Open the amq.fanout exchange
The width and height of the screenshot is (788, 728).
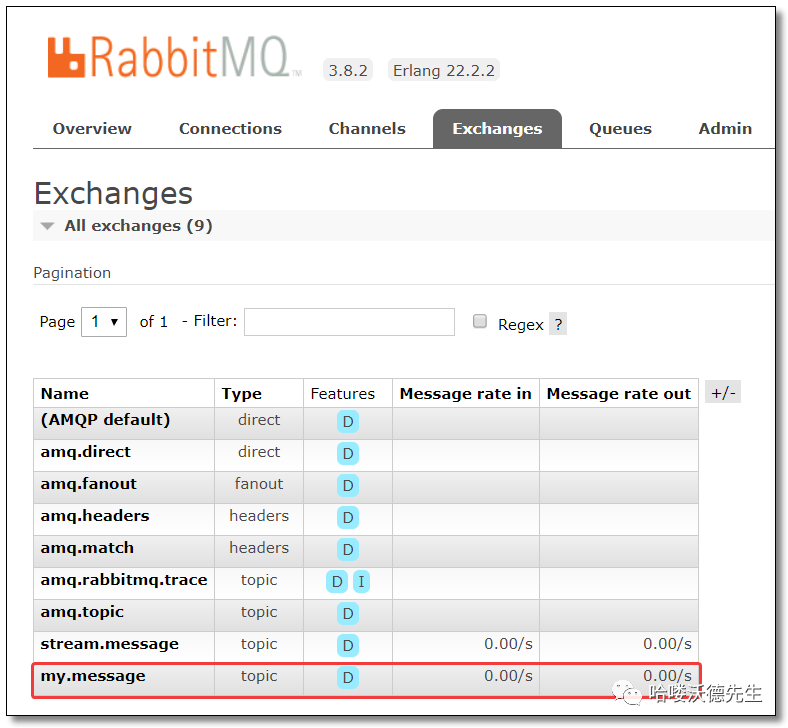(x=88, y=484)
